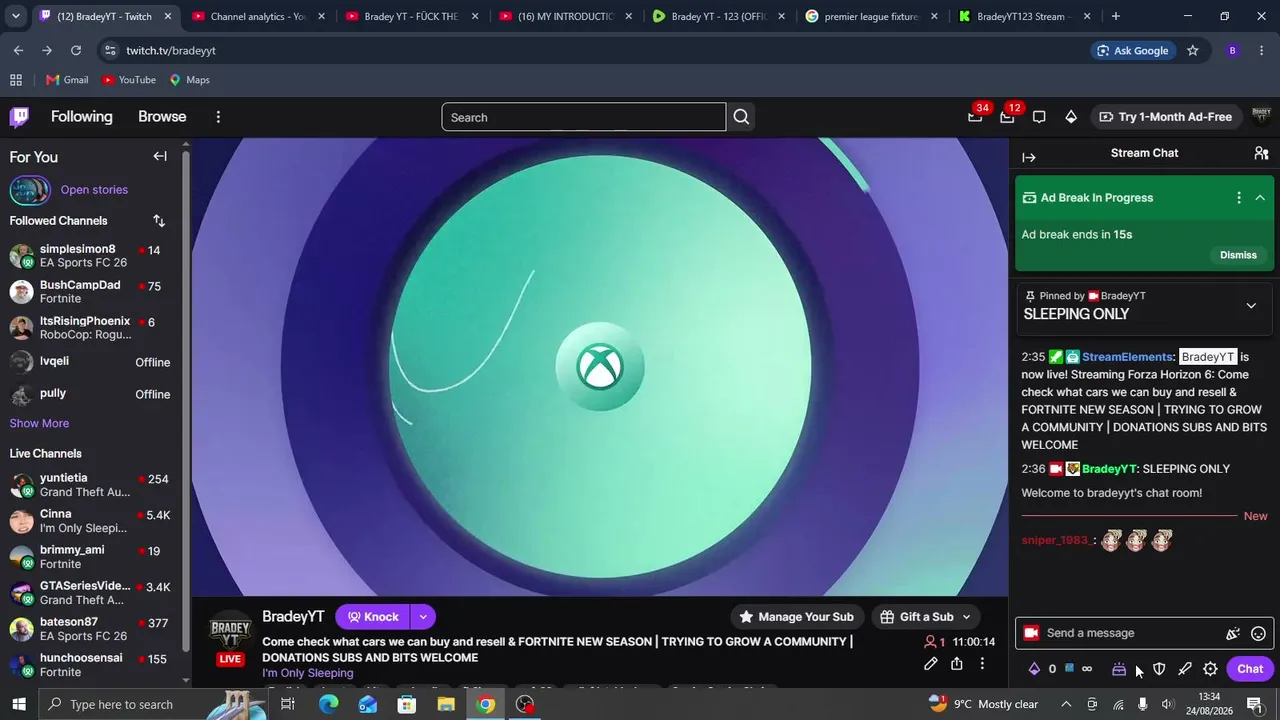
Task: Expand the pinned SLEEPING ONLY message
Action: point(1251,306)
